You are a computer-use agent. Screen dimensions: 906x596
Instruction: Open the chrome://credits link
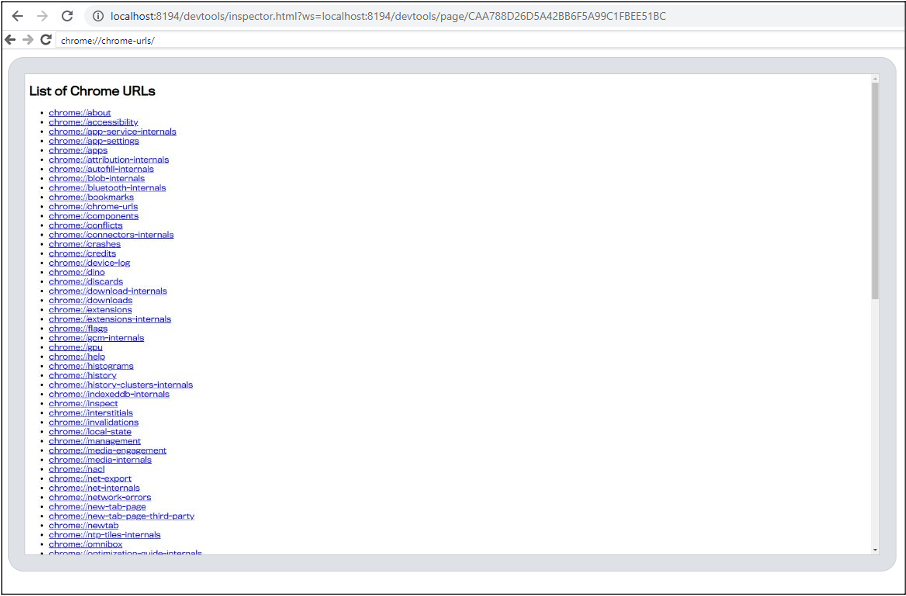pyautogui.click(x=83, y=253)
